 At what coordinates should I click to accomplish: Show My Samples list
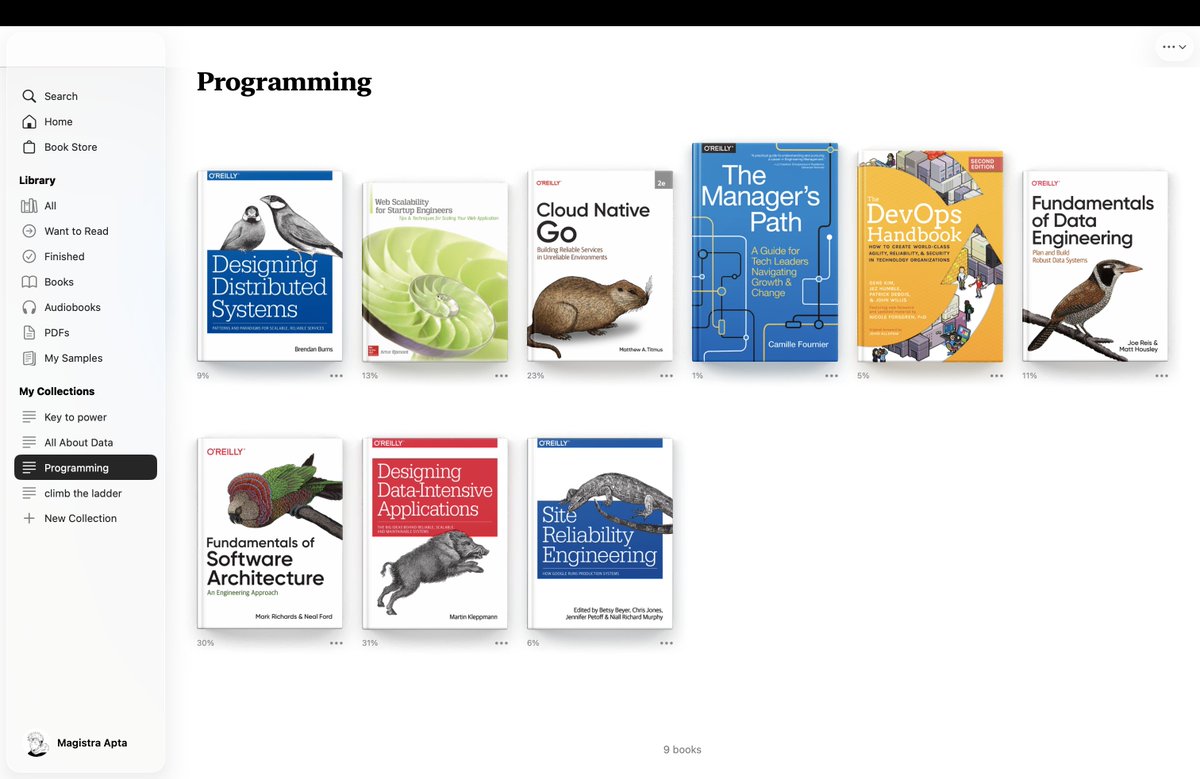coord(73,358)
